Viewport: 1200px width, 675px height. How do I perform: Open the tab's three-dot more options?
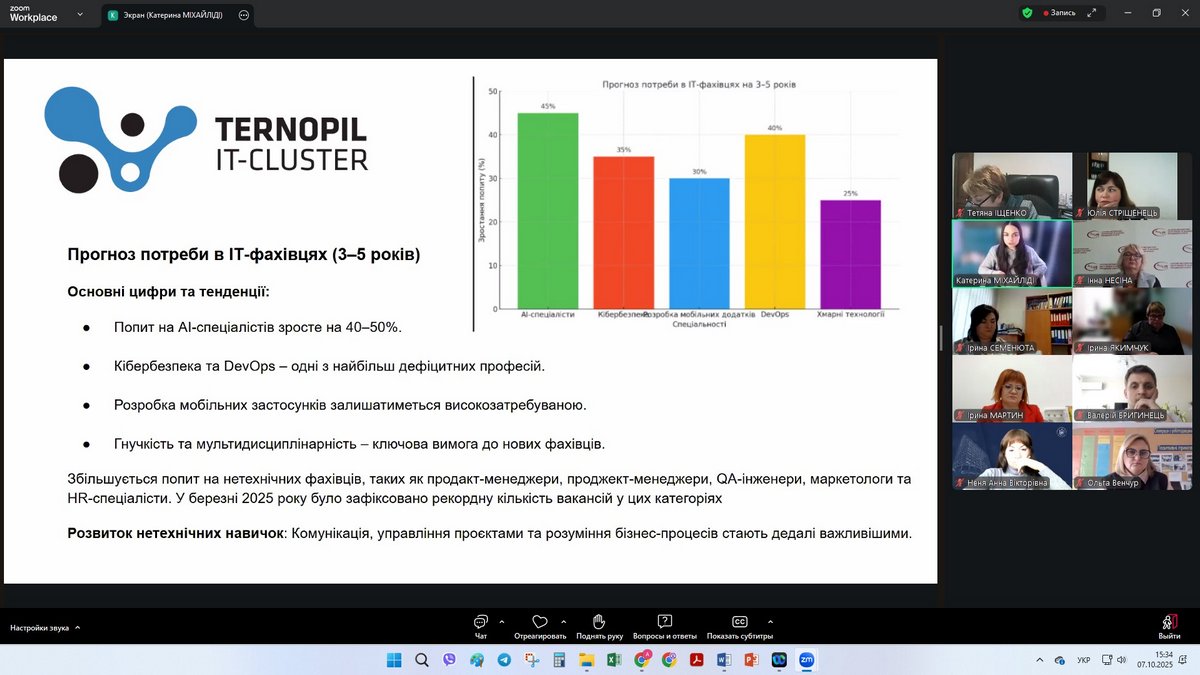click(243, 15)
